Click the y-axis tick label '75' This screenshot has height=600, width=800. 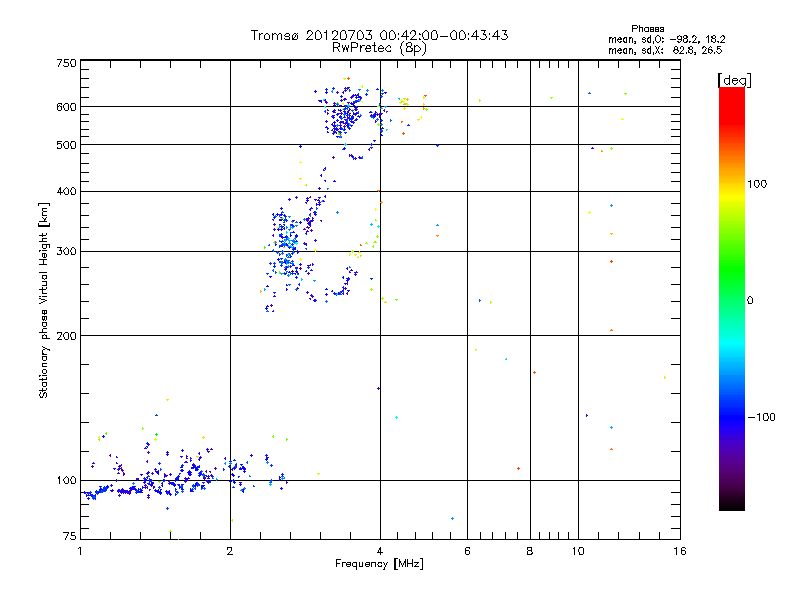(70, 536)
